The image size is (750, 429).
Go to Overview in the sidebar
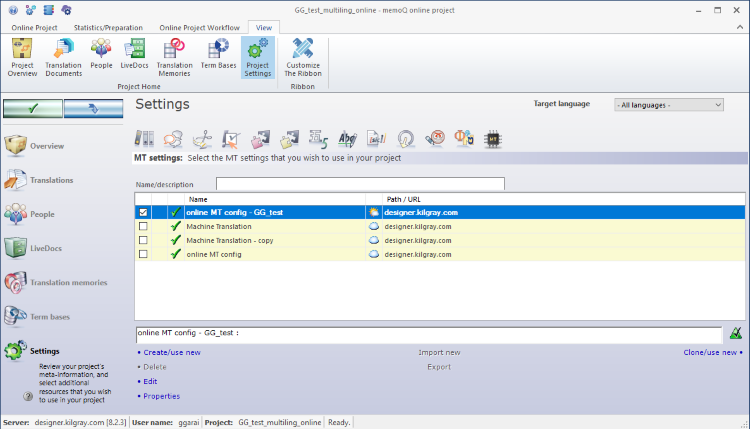pos(35,146)
